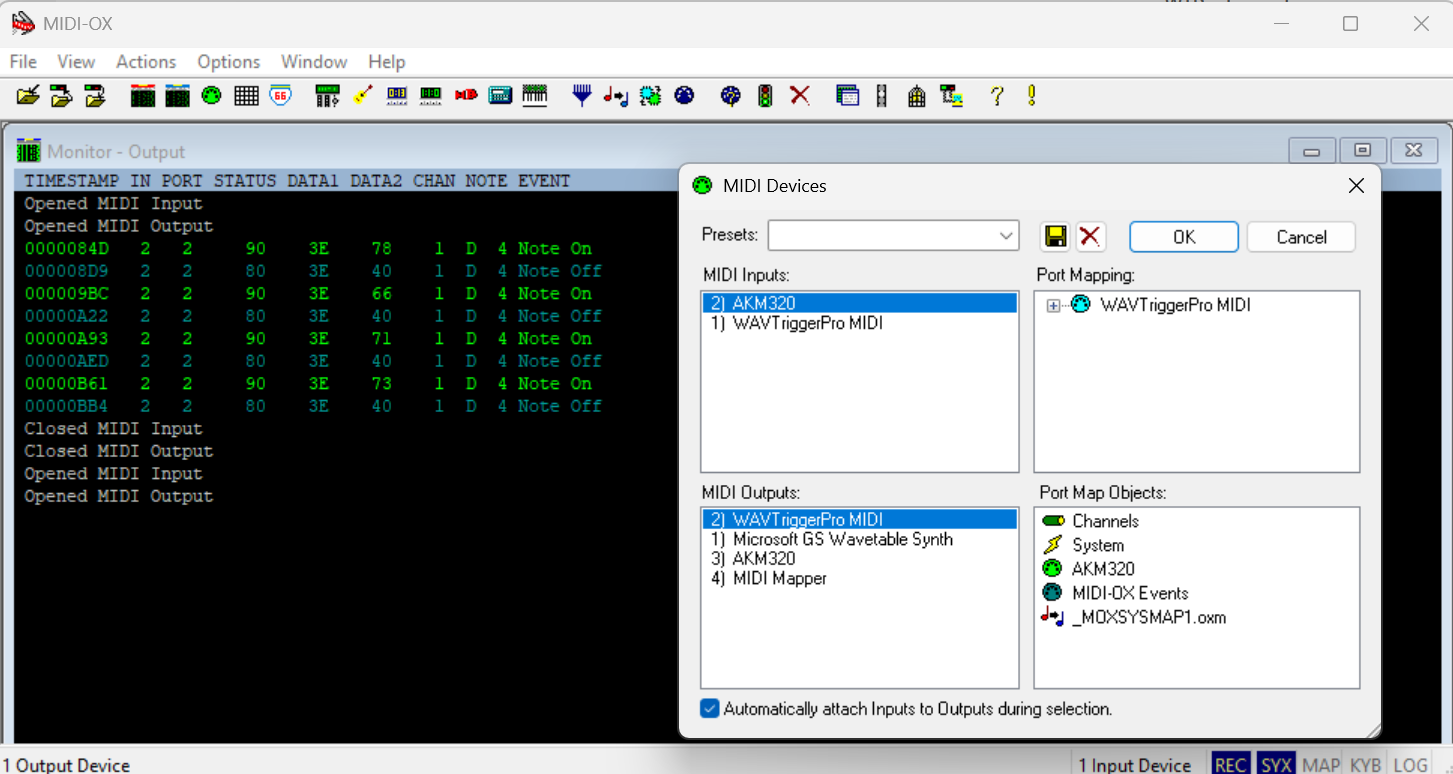Click the piano keyboard toolbar icon
Image resolution: width=1453 pixels, height=774 pixels.
[x=535, y=96]
